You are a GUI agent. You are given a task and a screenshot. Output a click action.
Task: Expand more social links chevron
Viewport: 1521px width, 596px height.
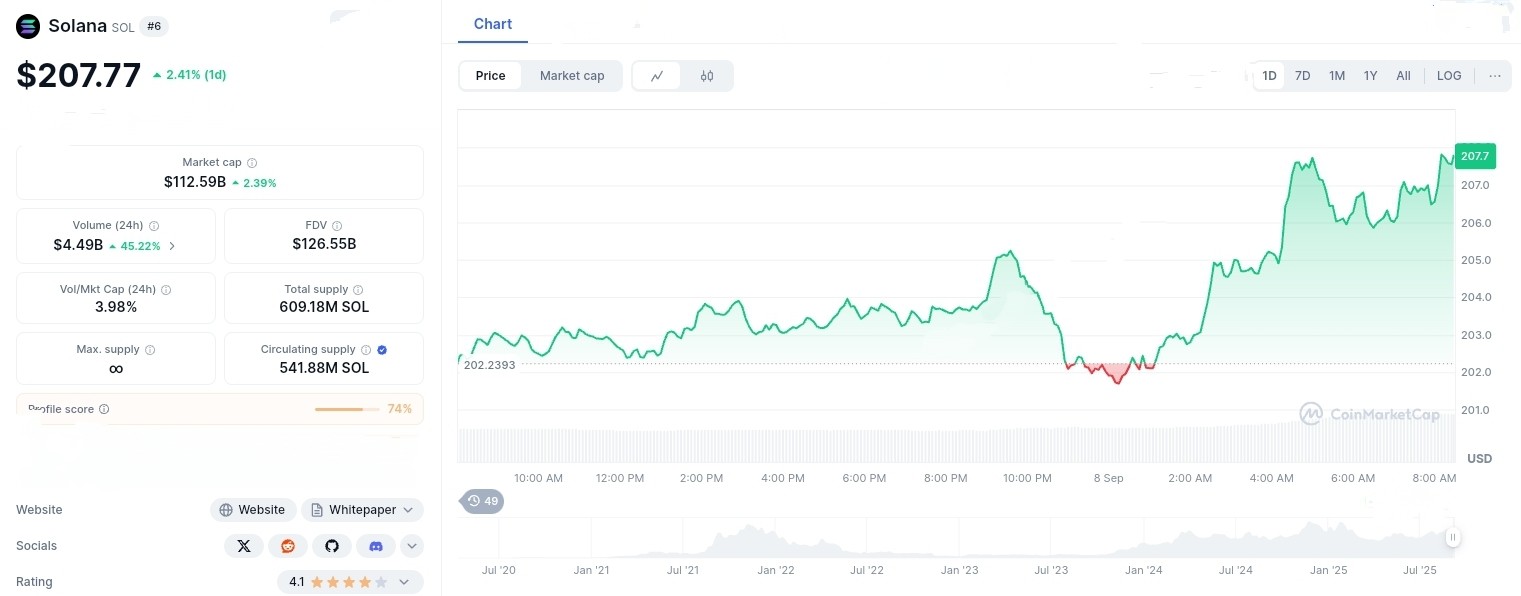pos(412,546)
